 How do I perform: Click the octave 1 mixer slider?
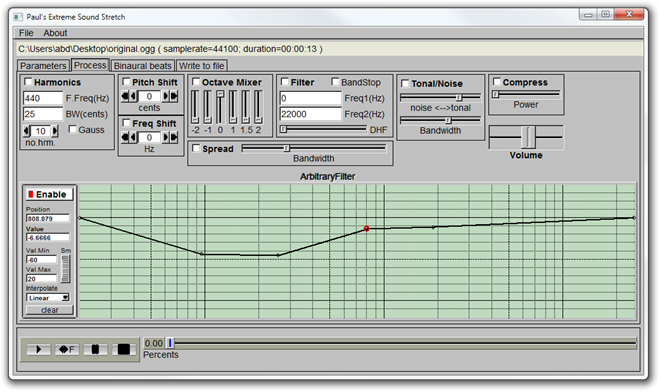click(x=233, y=107)
